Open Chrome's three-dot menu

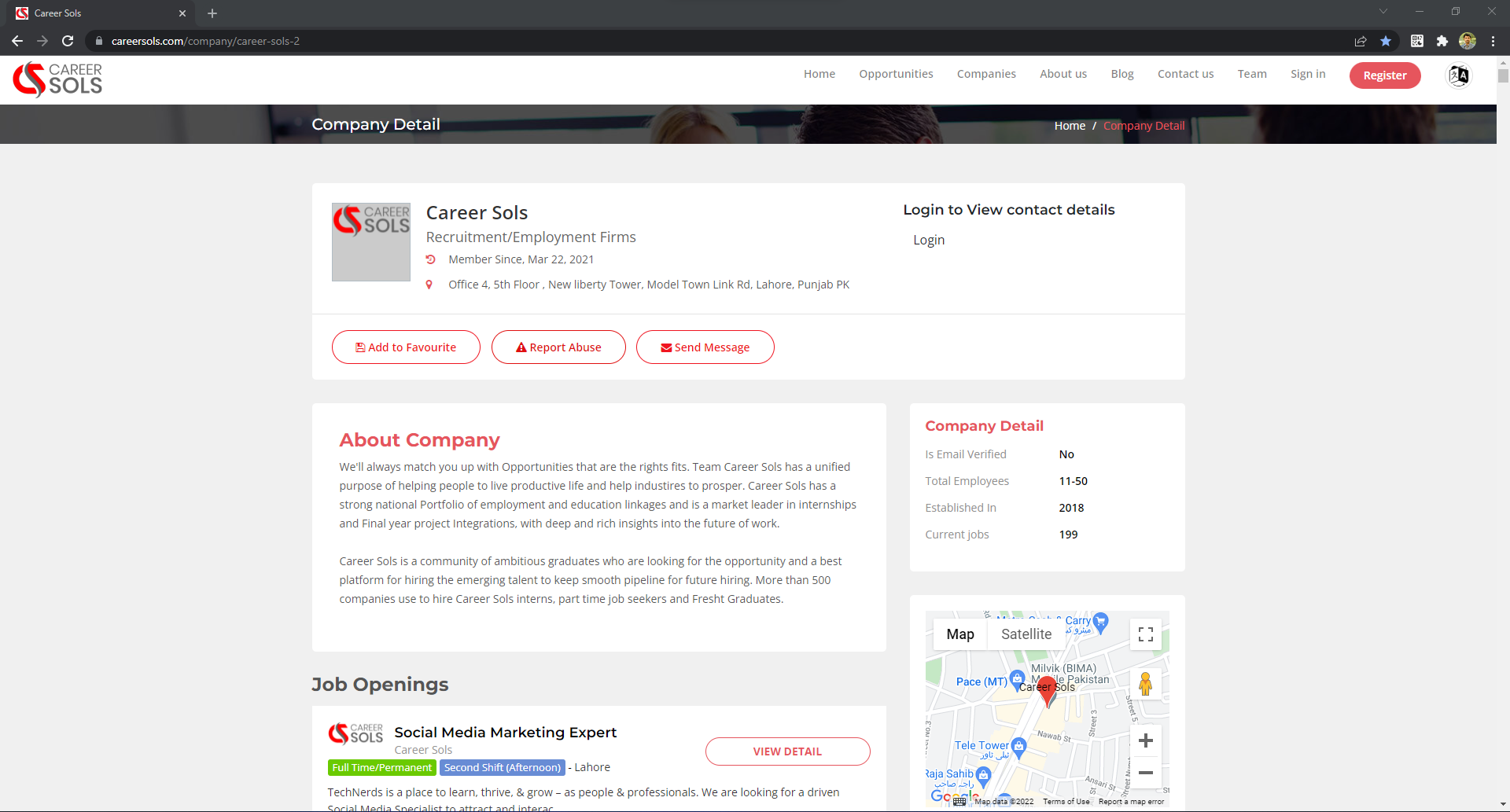point(1493,41)
